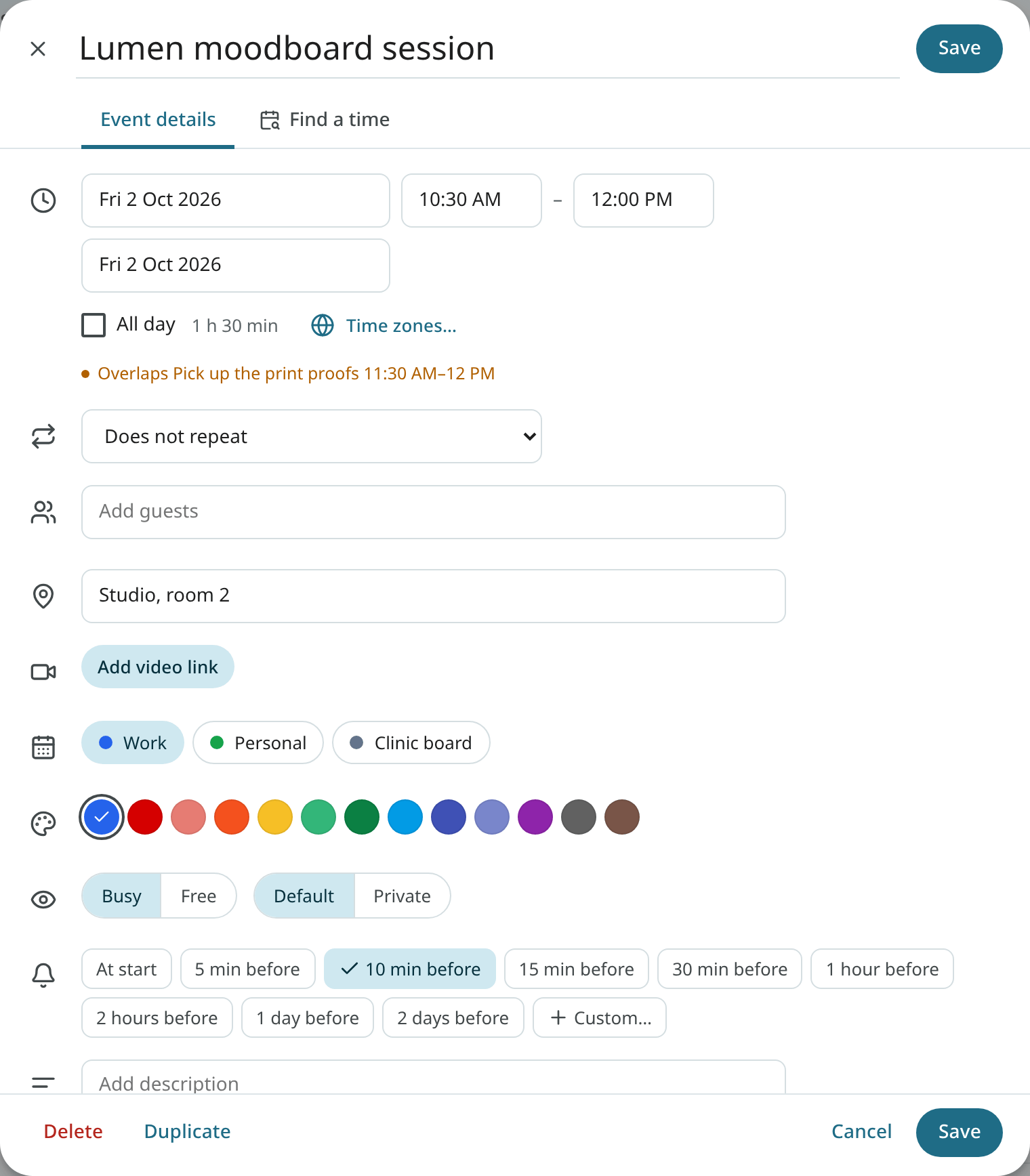Switch to the Find a time tab
This screenshot has height=1176, width=1030.
coord(325,120)
